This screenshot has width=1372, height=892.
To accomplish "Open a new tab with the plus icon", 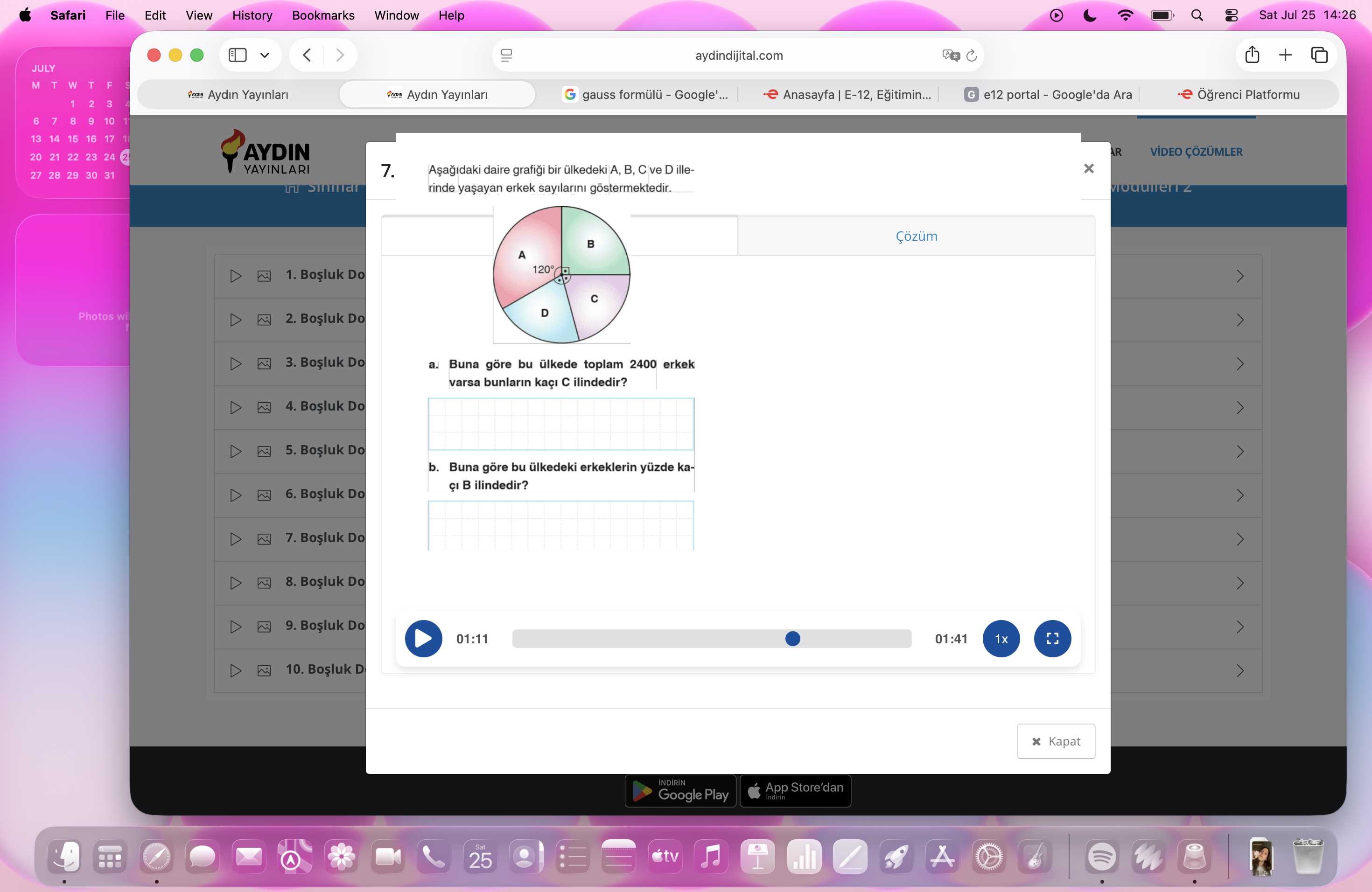I will coord(1285,56).
